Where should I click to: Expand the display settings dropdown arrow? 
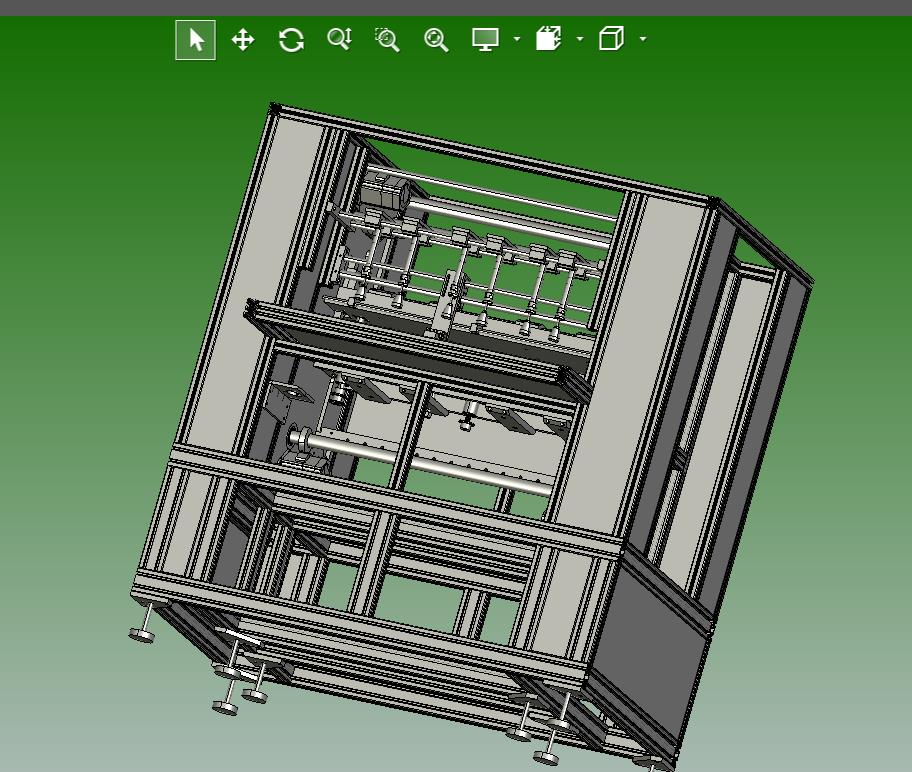pyautogui.click(x=517, y=39)
